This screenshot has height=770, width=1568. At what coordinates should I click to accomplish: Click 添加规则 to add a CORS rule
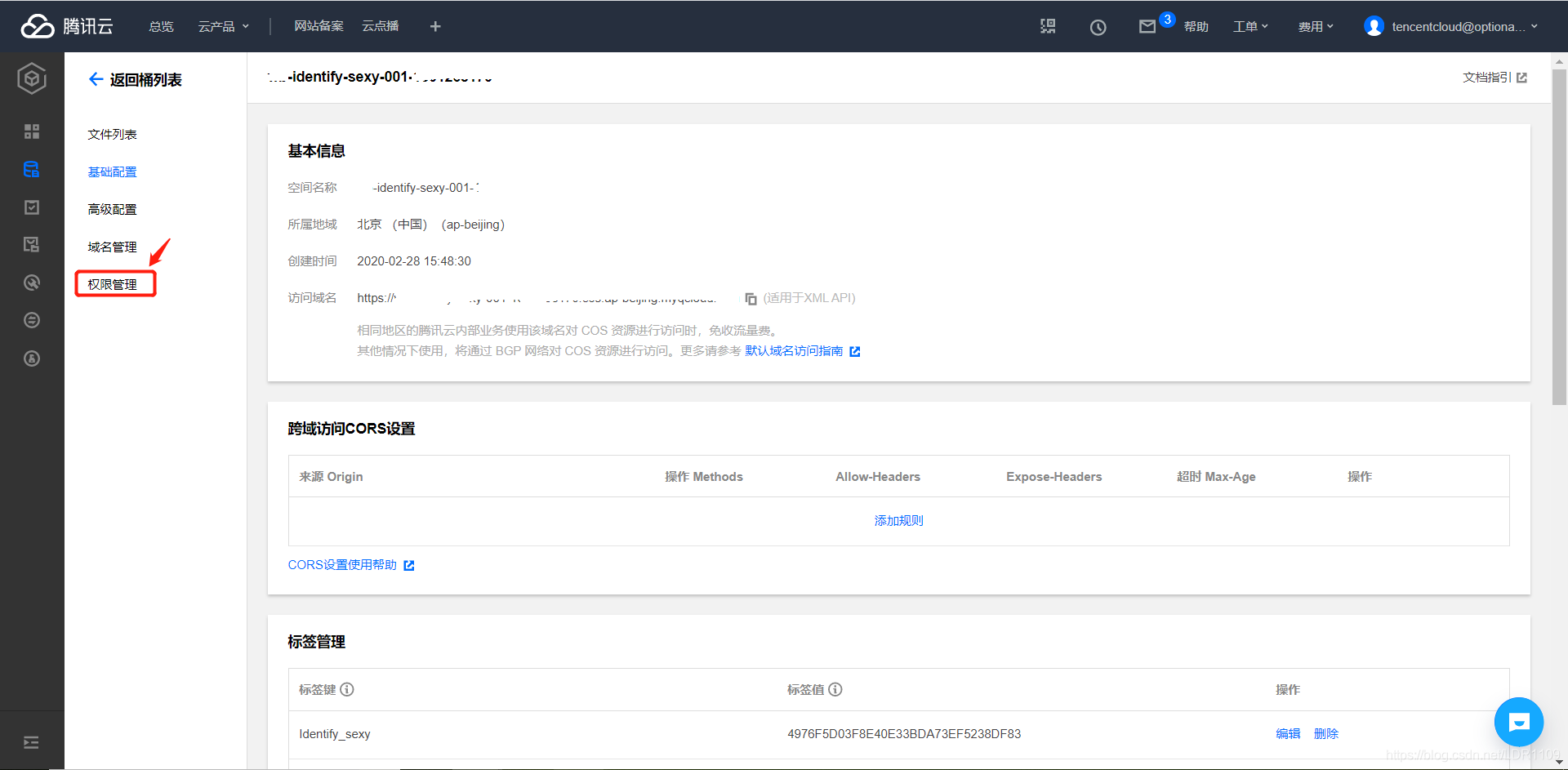pyautogui.click(x=898, y=520)
